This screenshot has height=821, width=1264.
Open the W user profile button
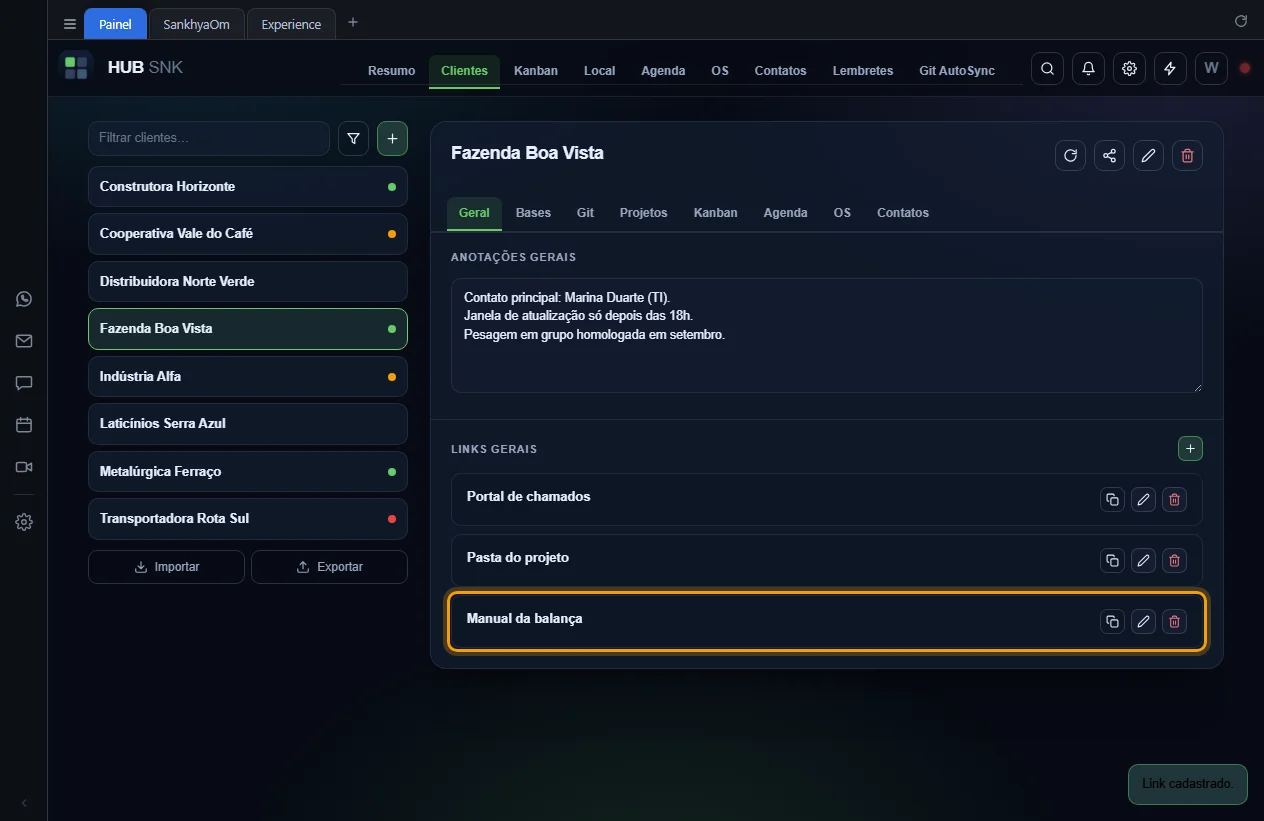[1211, 68]
